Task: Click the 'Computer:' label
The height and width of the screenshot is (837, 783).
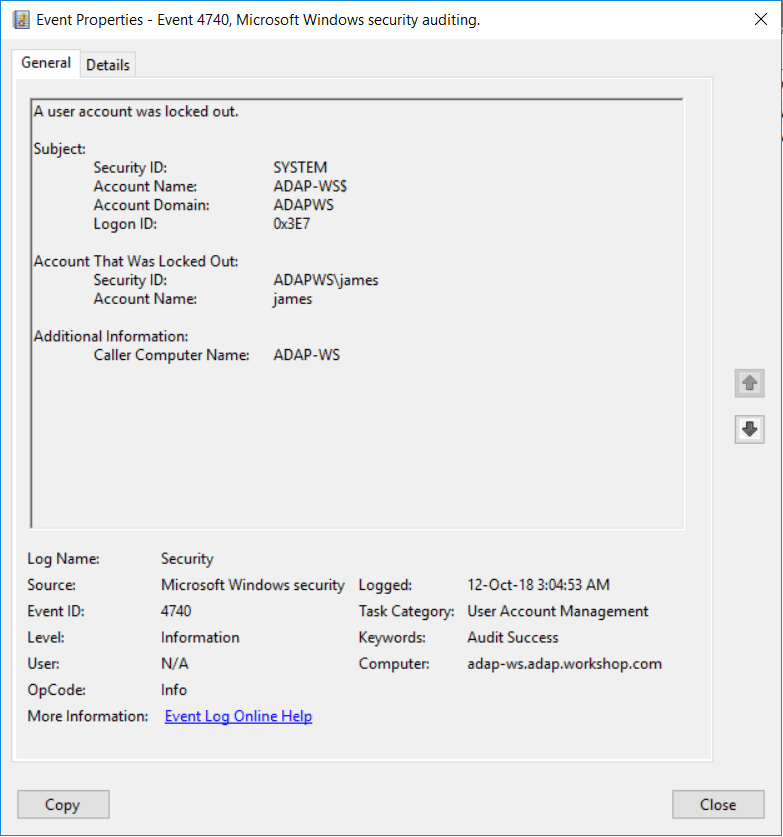Action: (394, 664)
